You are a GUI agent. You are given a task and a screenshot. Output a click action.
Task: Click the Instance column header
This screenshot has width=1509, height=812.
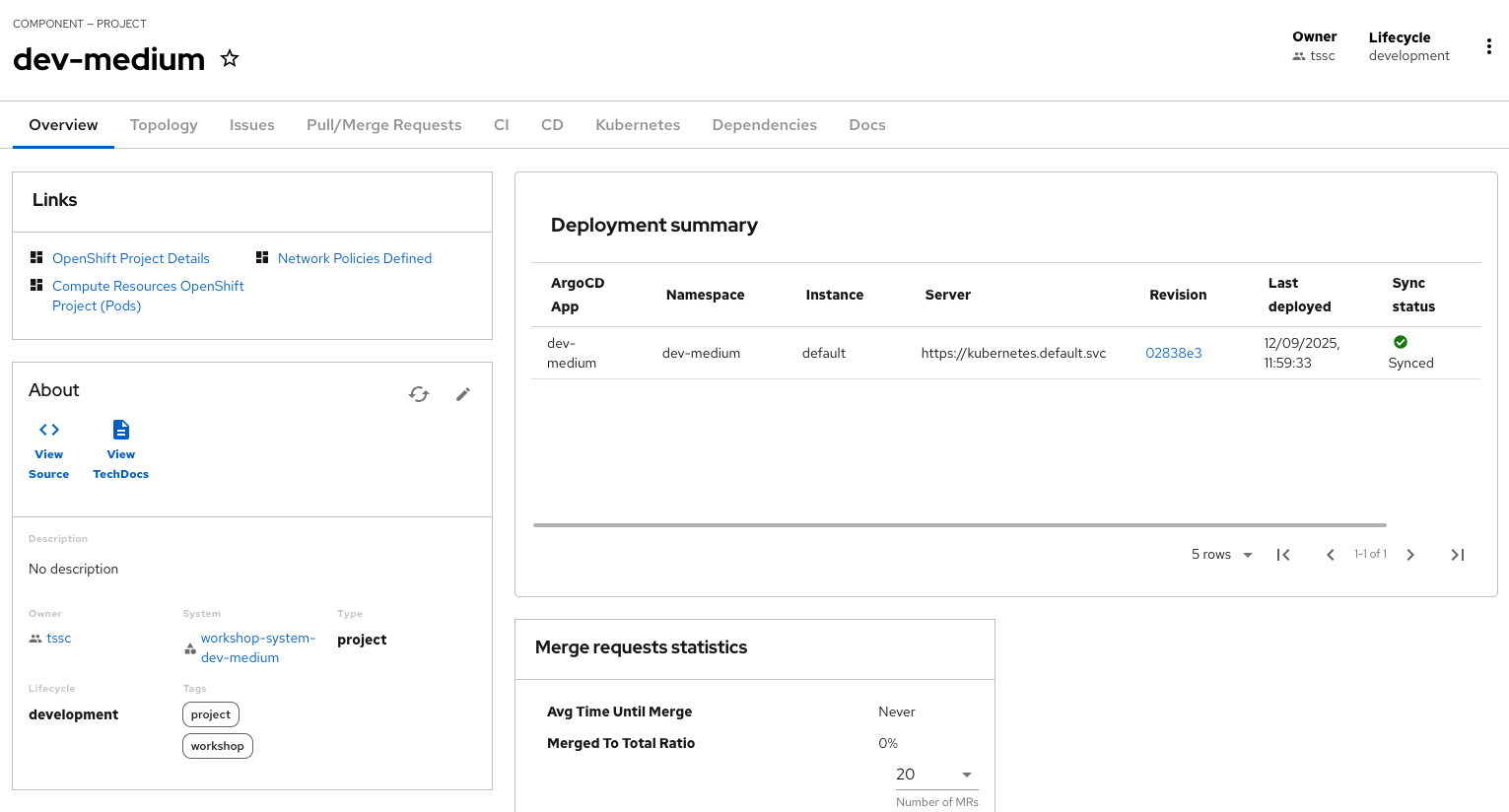(x=835, y=295)
